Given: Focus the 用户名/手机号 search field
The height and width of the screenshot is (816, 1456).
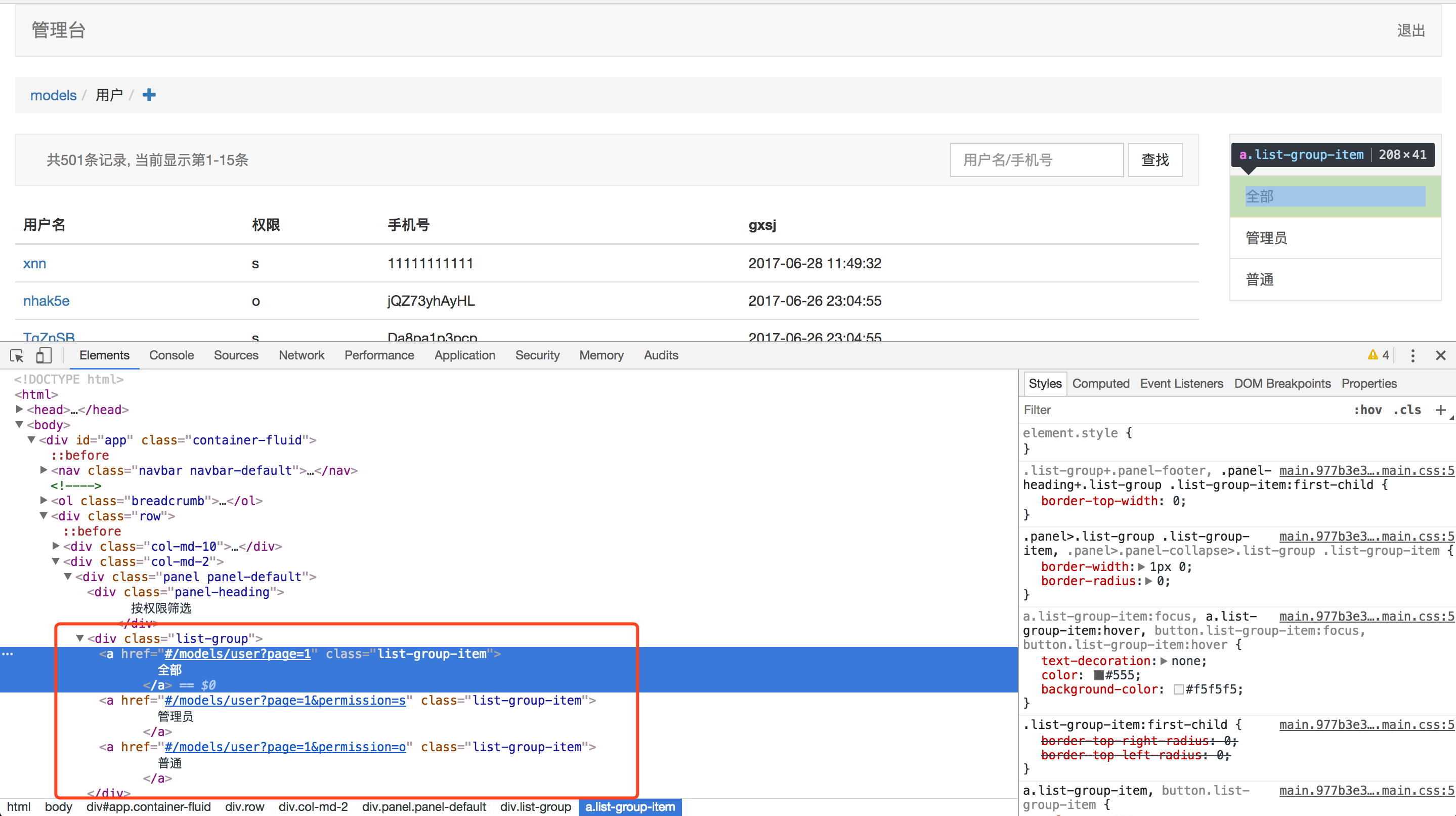Looking at the screenshot, I should click(1036, 160).
